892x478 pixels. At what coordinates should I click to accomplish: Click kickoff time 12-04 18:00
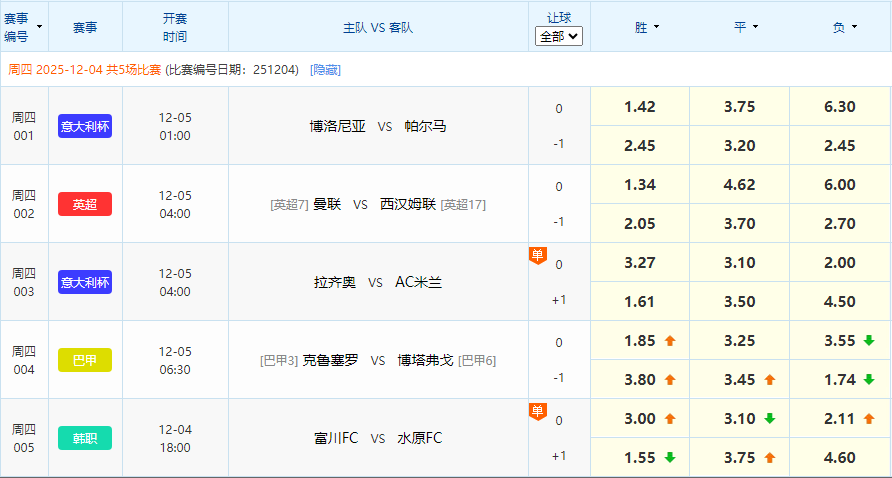click(x=175, y=438)
